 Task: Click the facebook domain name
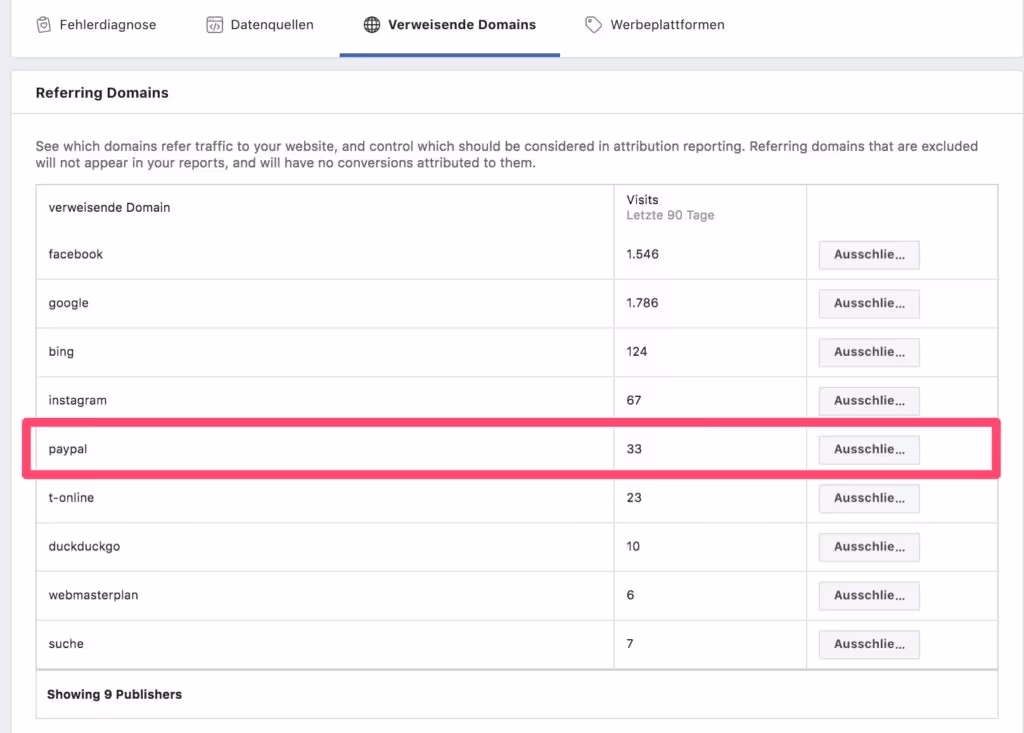(76, 254)
